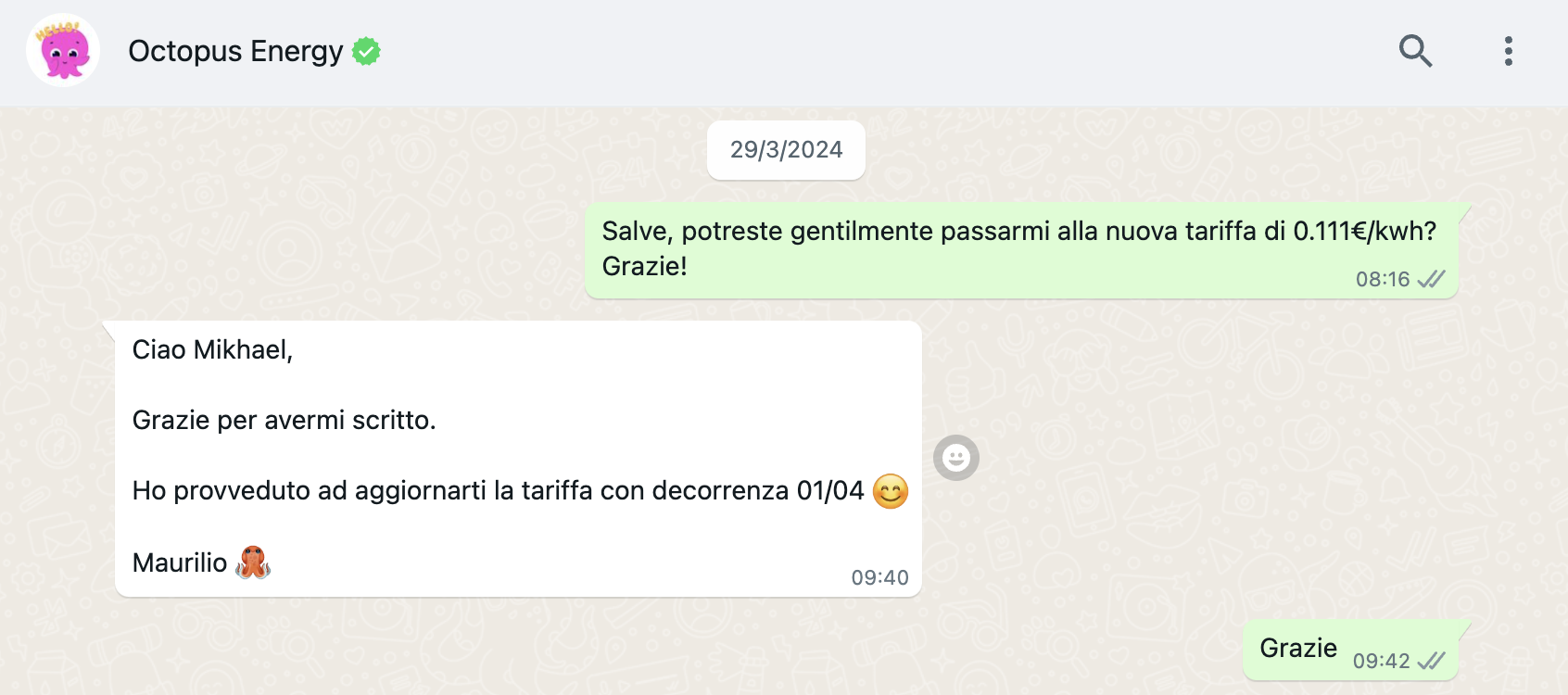Click the "Ciao Mikhael," greeting line

click(212, 349)
